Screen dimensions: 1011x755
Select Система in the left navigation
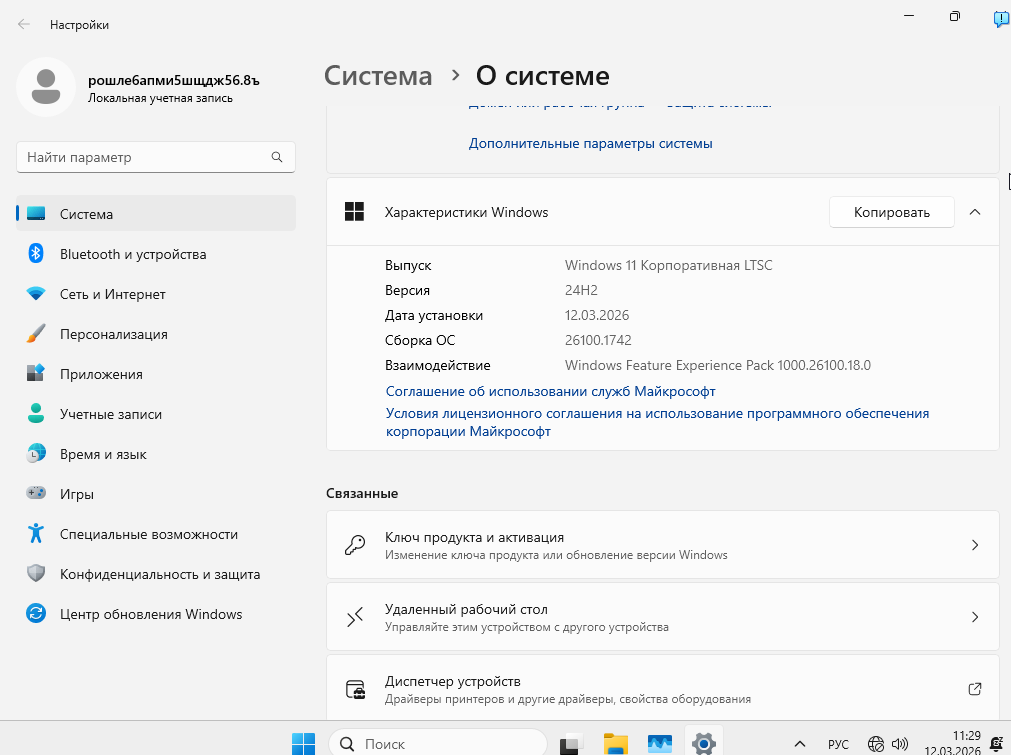(86, 214)
